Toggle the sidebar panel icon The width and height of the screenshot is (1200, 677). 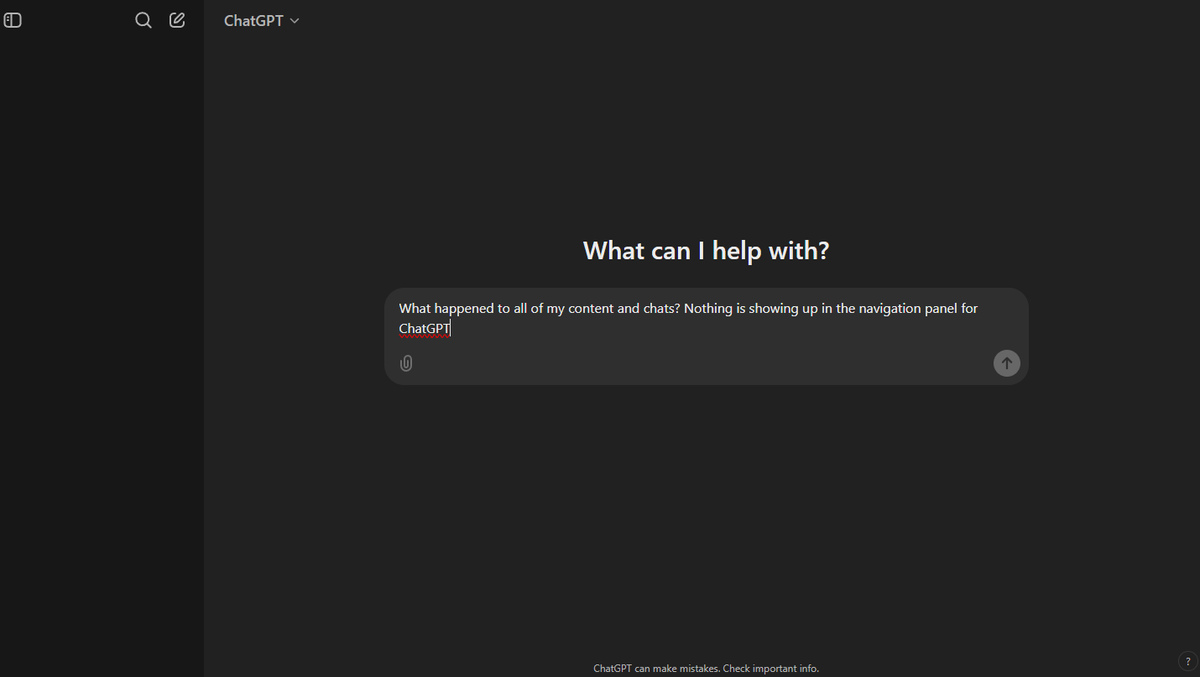[x=13, y=20]
